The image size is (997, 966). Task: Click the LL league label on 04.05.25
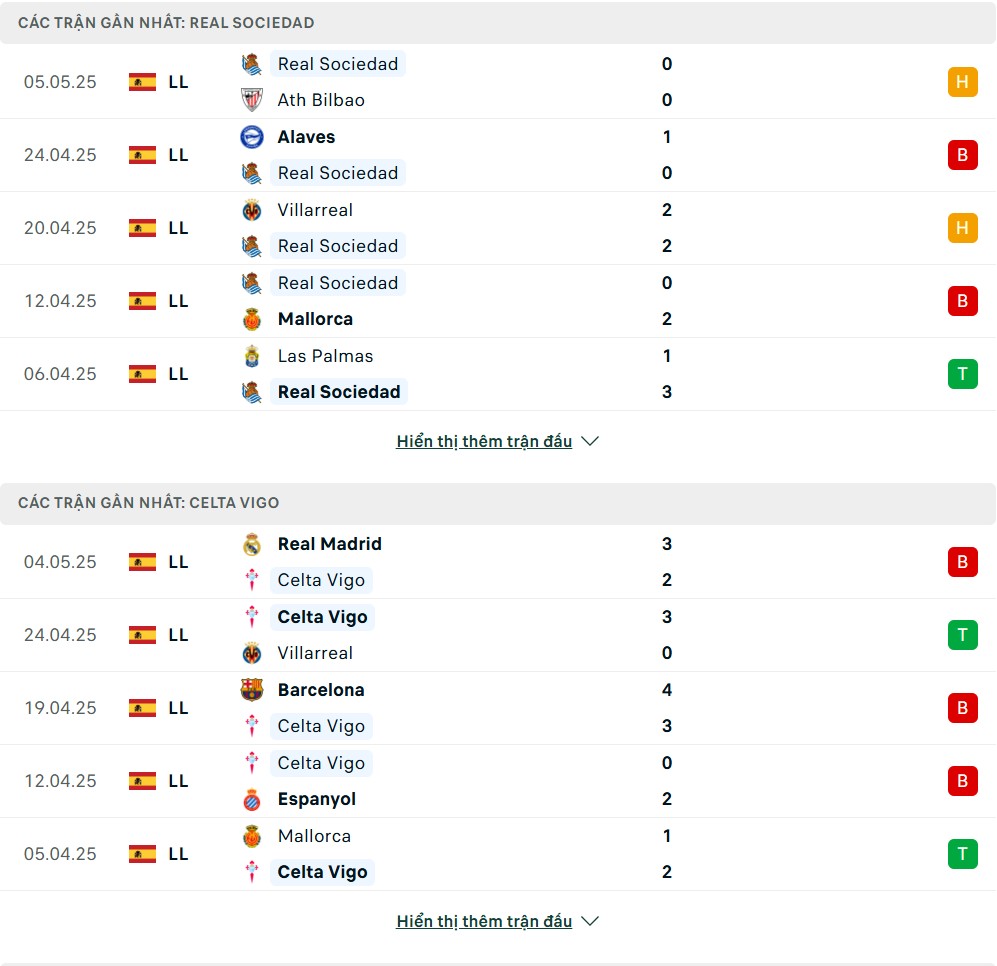click(178, 562)
